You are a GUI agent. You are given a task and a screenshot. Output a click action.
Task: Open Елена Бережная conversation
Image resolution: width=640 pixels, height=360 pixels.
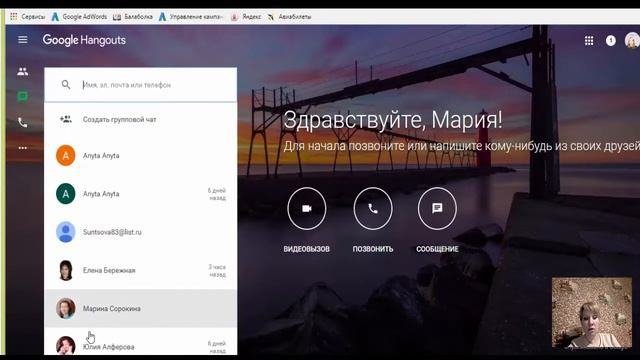pos(140,270)
